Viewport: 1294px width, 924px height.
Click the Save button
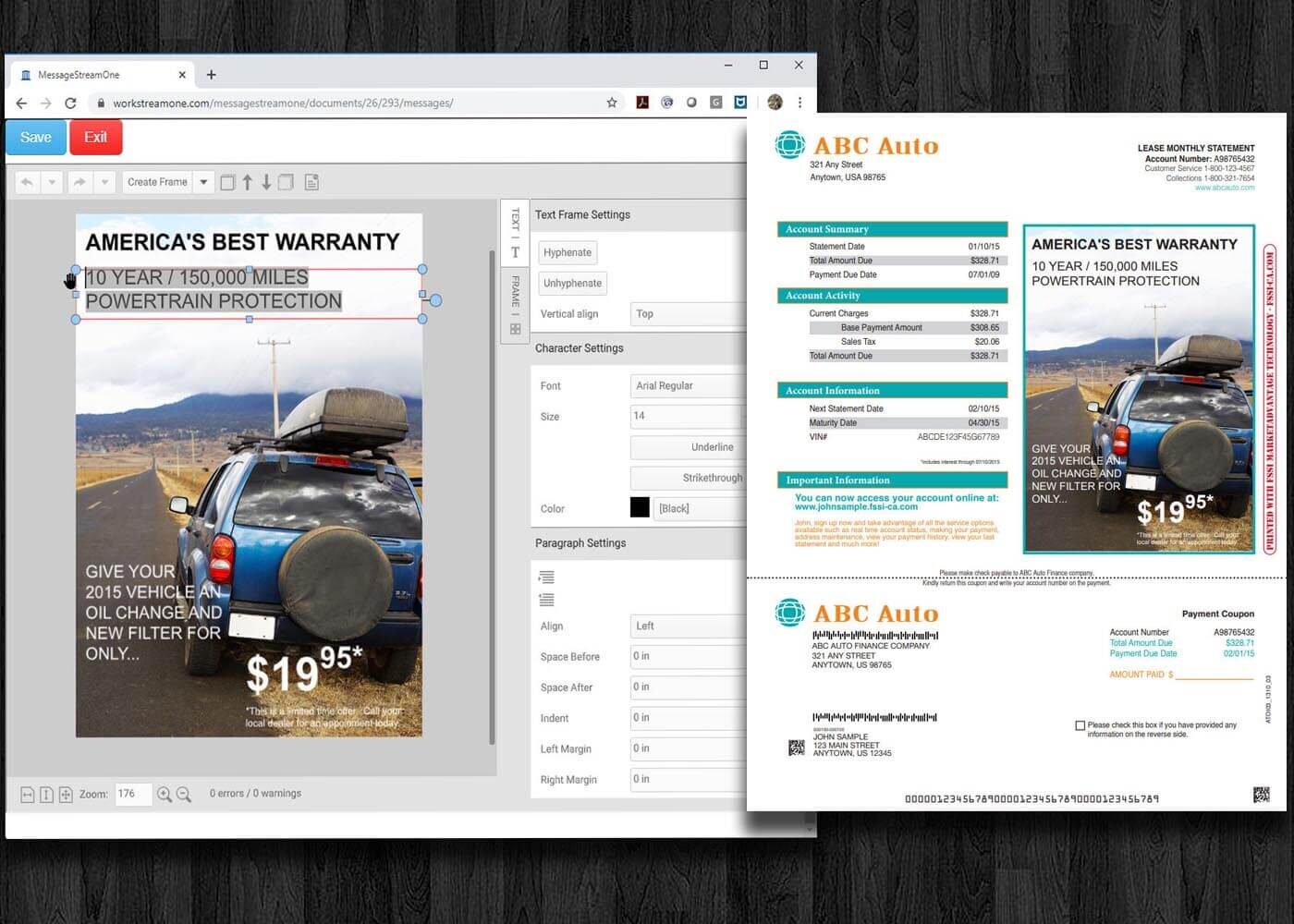click(35, 137)
